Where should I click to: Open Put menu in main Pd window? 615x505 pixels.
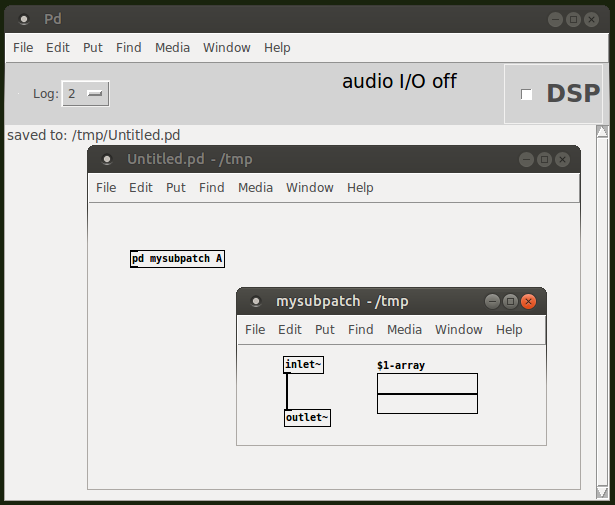[93, 47]
